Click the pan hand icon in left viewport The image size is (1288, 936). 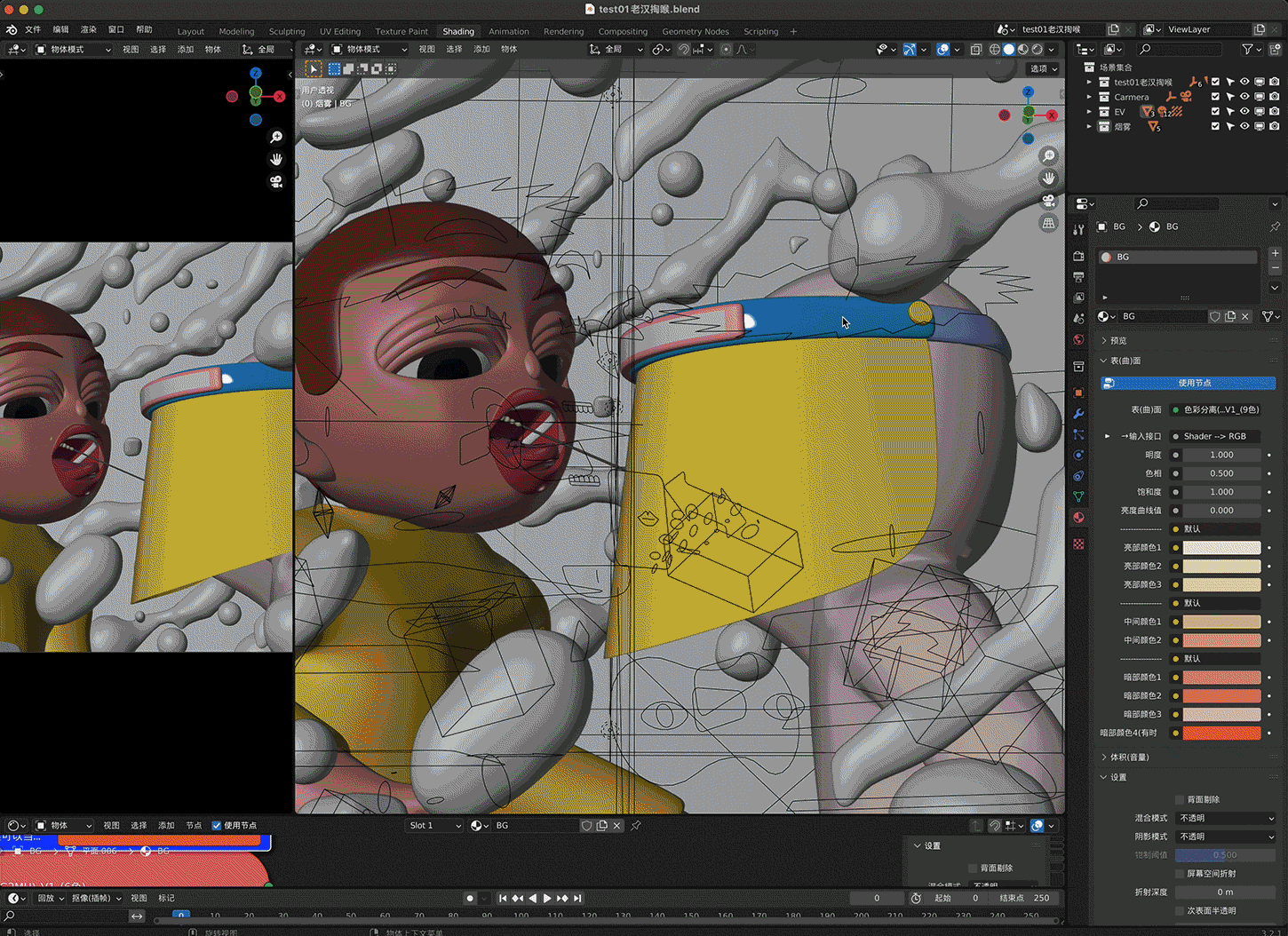[276, 159]
